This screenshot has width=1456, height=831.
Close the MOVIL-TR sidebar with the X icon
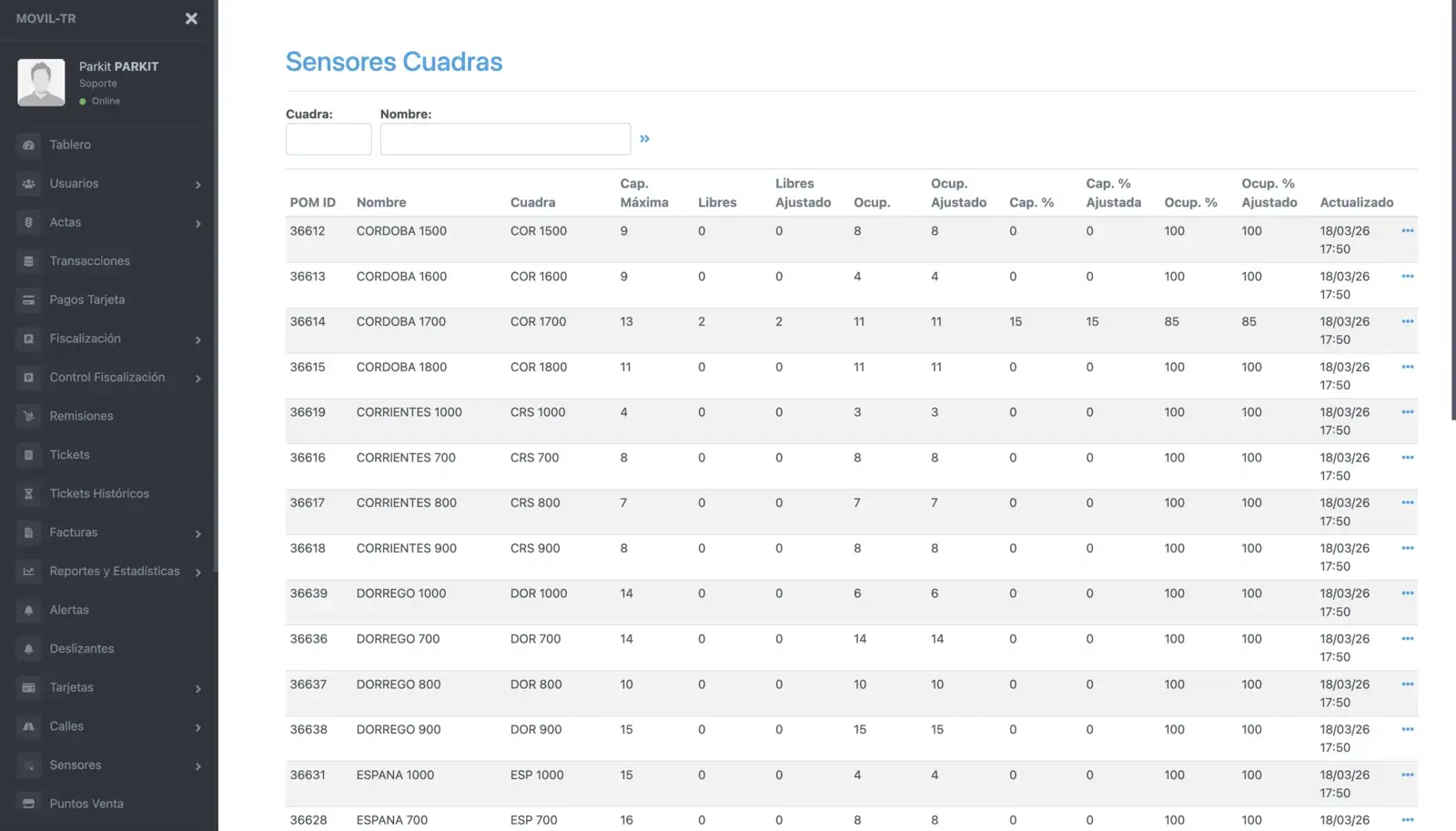pos(191,18)
